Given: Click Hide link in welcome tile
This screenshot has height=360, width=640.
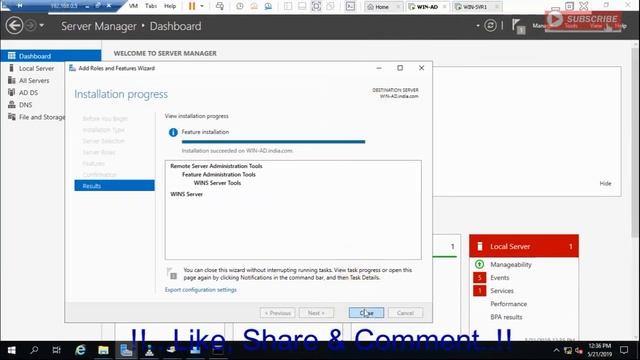Looking at the screenshot, I should click(605, 183).
